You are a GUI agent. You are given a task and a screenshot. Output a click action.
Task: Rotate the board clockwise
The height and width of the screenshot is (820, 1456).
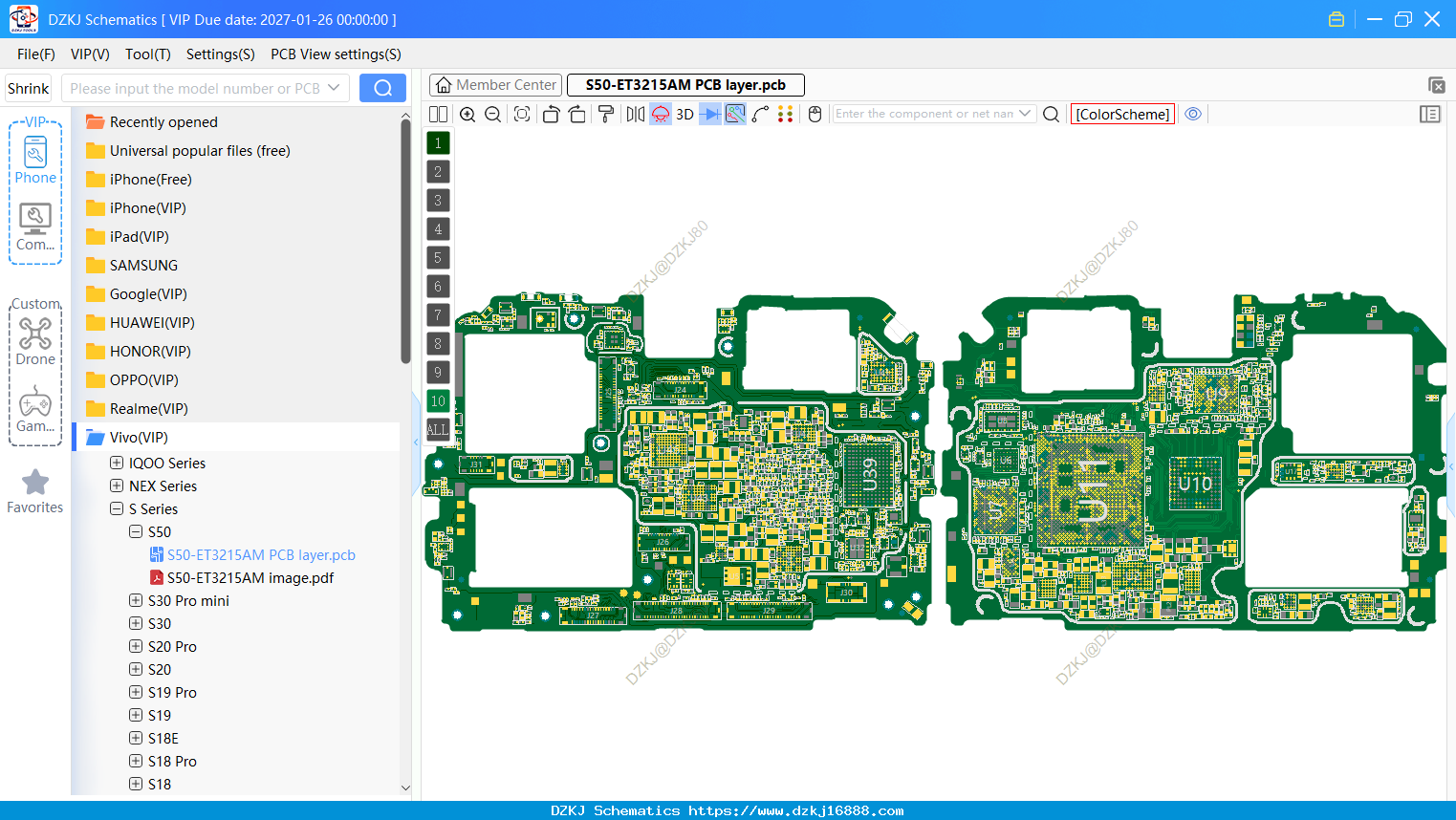577,114
